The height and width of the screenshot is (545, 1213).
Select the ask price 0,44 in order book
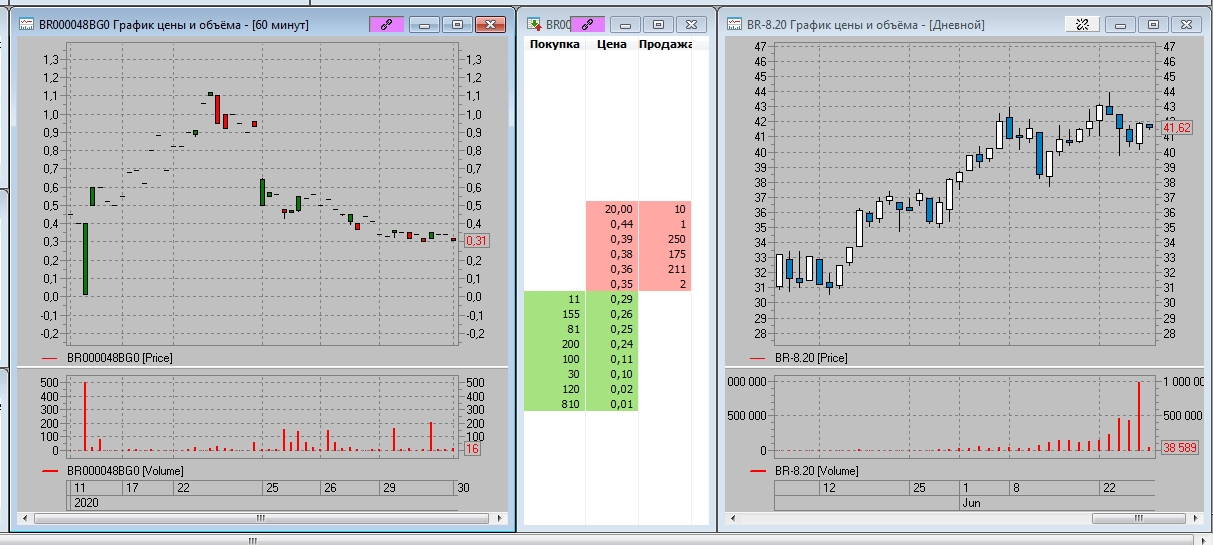click(612, 224)
